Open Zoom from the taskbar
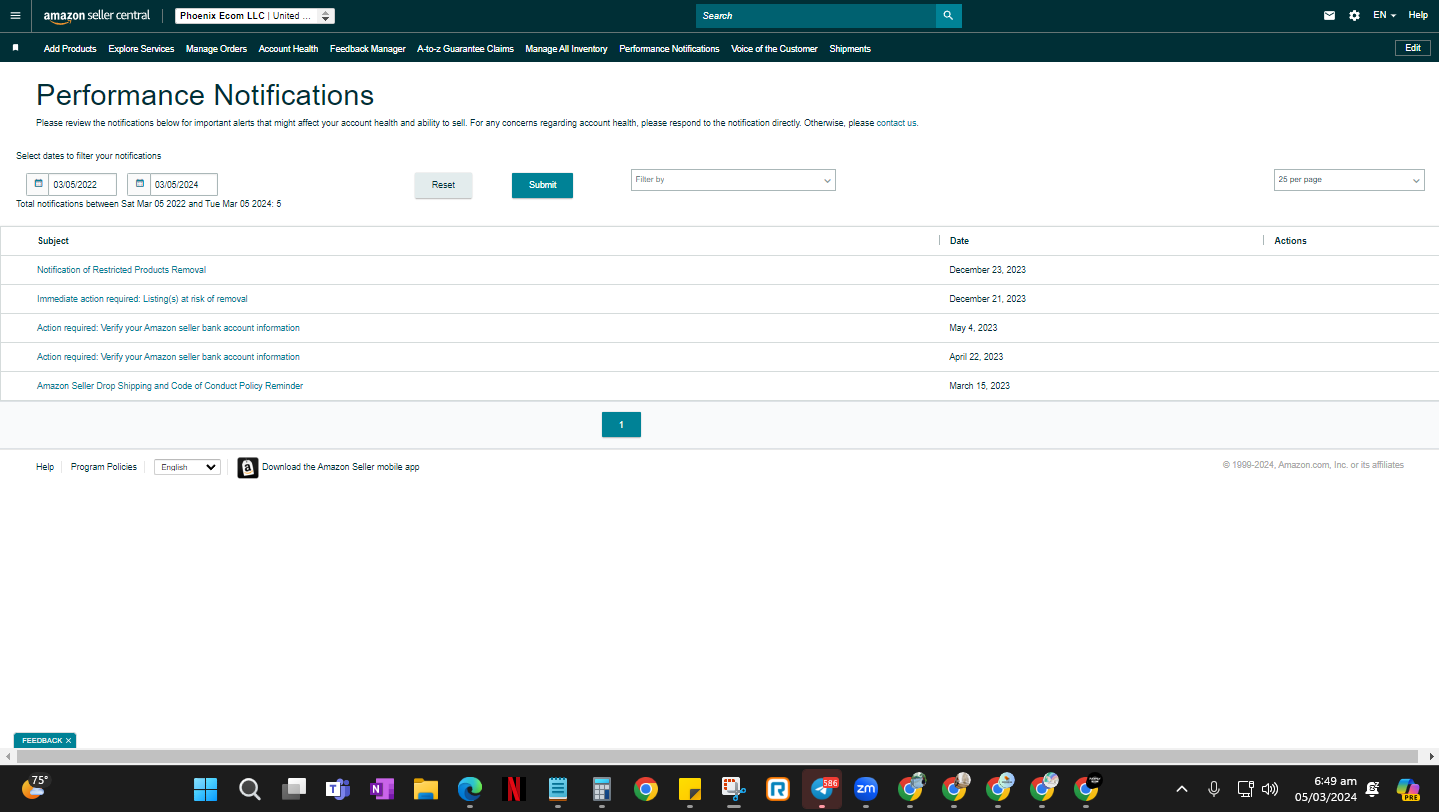The height and width of the screenshot is (812, 1439). (866, 789)
